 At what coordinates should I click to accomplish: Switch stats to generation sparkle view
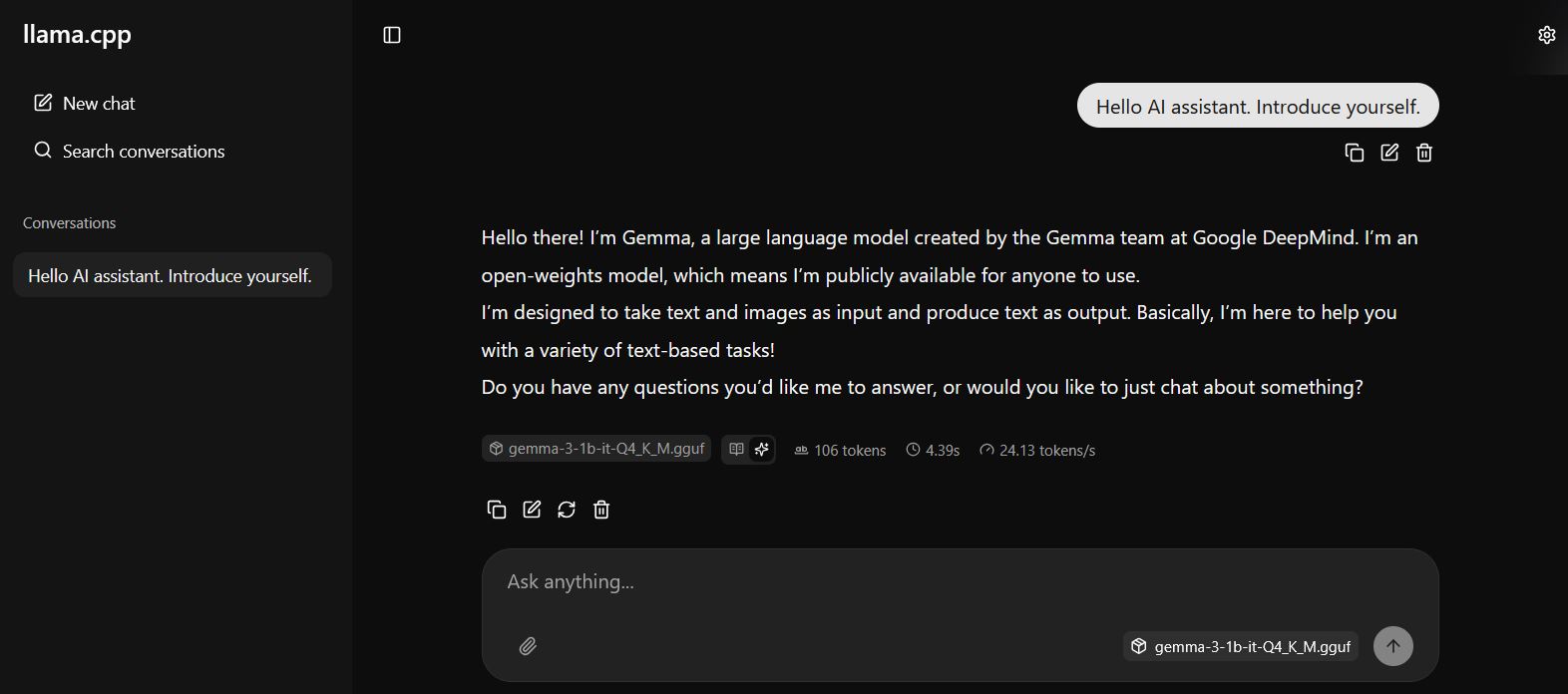(x=762, y=450)
